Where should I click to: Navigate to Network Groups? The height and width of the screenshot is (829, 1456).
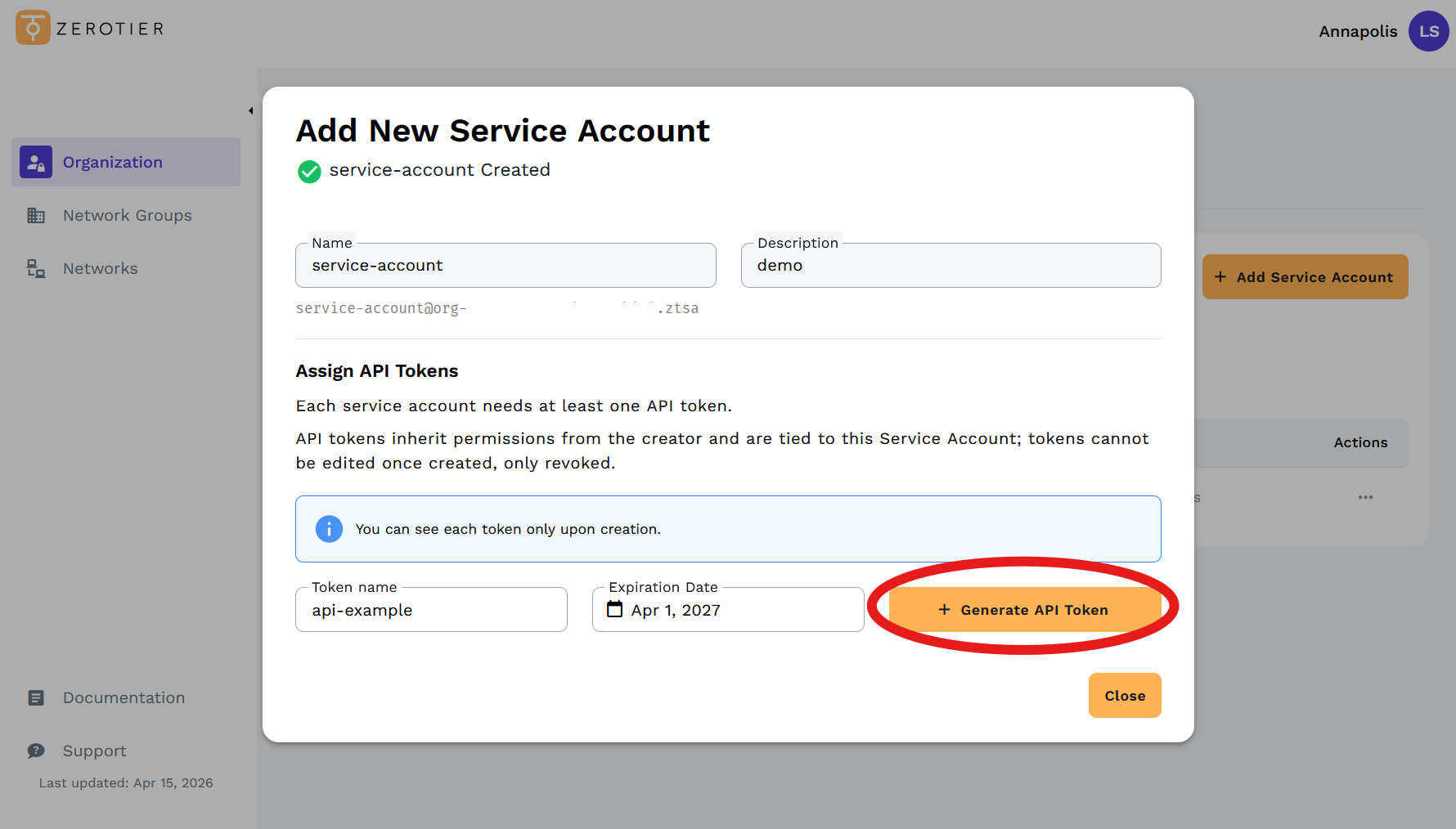tap(127, 215)
